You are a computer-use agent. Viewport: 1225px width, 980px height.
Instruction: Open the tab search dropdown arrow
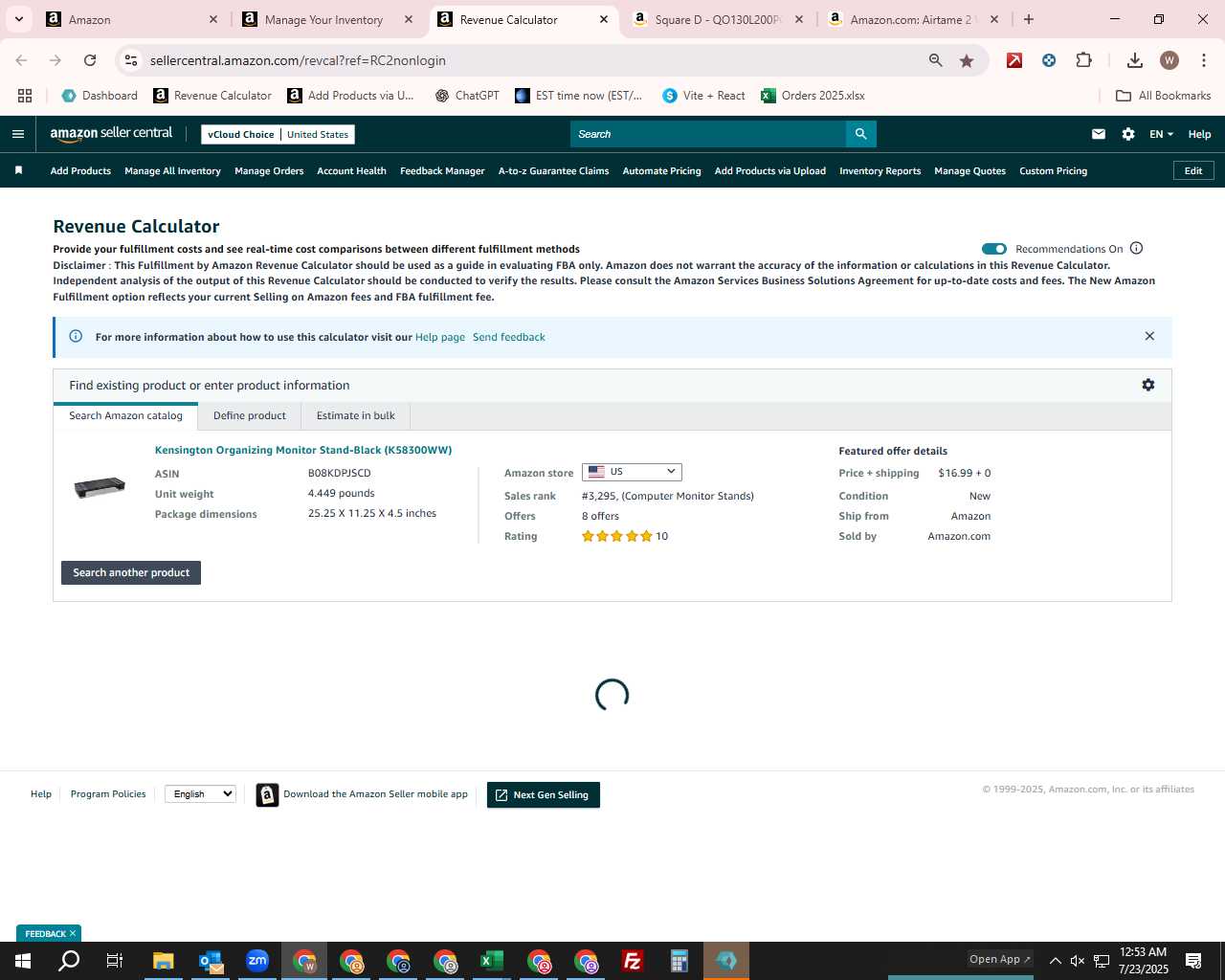[x=18, y=19]
